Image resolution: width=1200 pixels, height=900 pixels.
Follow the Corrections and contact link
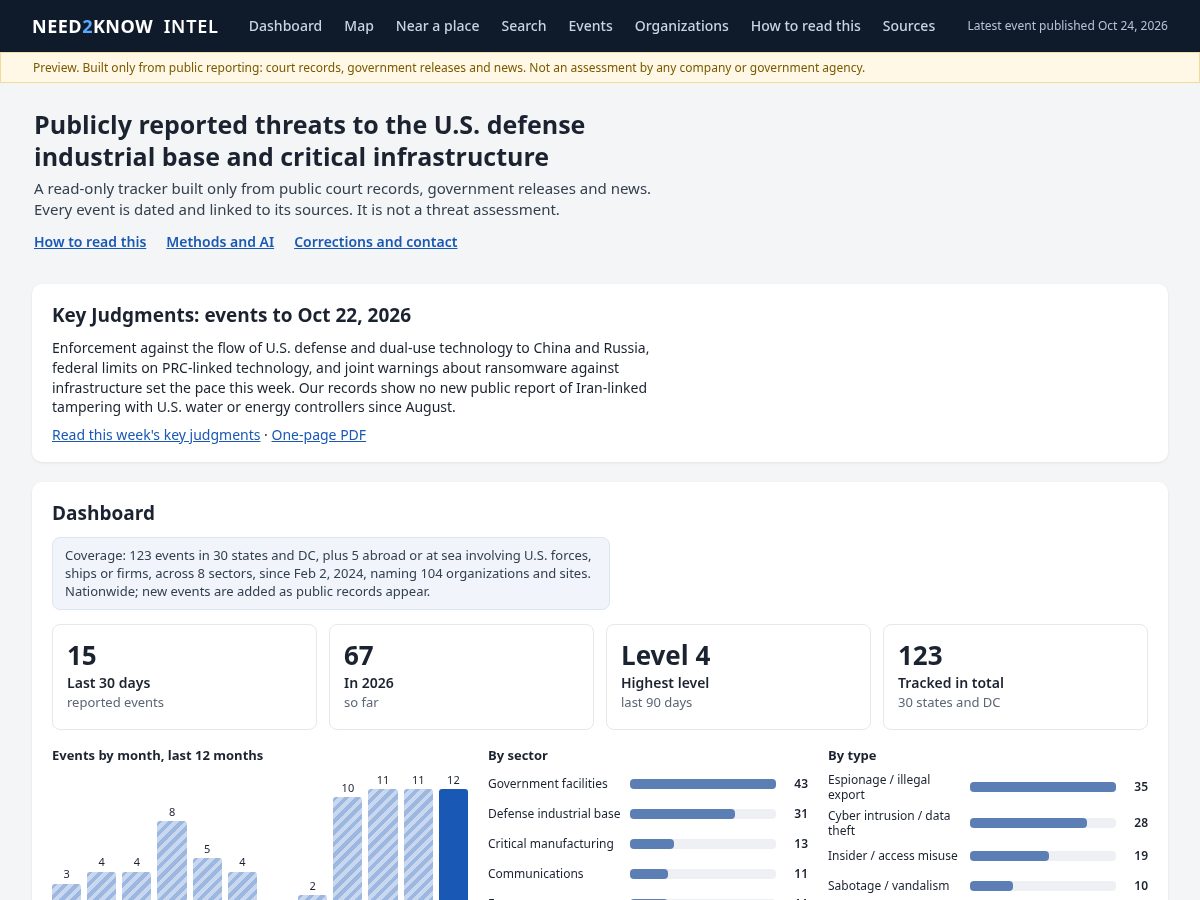click(x=376, y=242)
